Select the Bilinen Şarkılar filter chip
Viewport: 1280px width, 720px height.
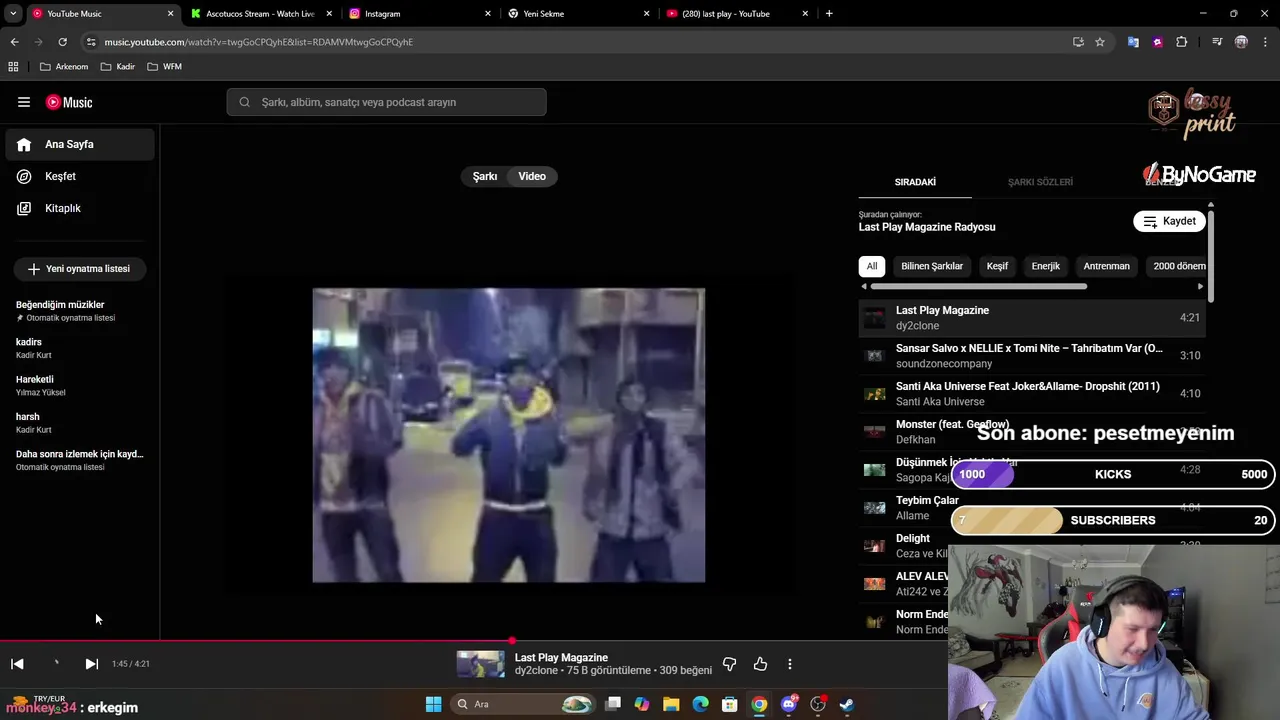(x=932, y=266)
